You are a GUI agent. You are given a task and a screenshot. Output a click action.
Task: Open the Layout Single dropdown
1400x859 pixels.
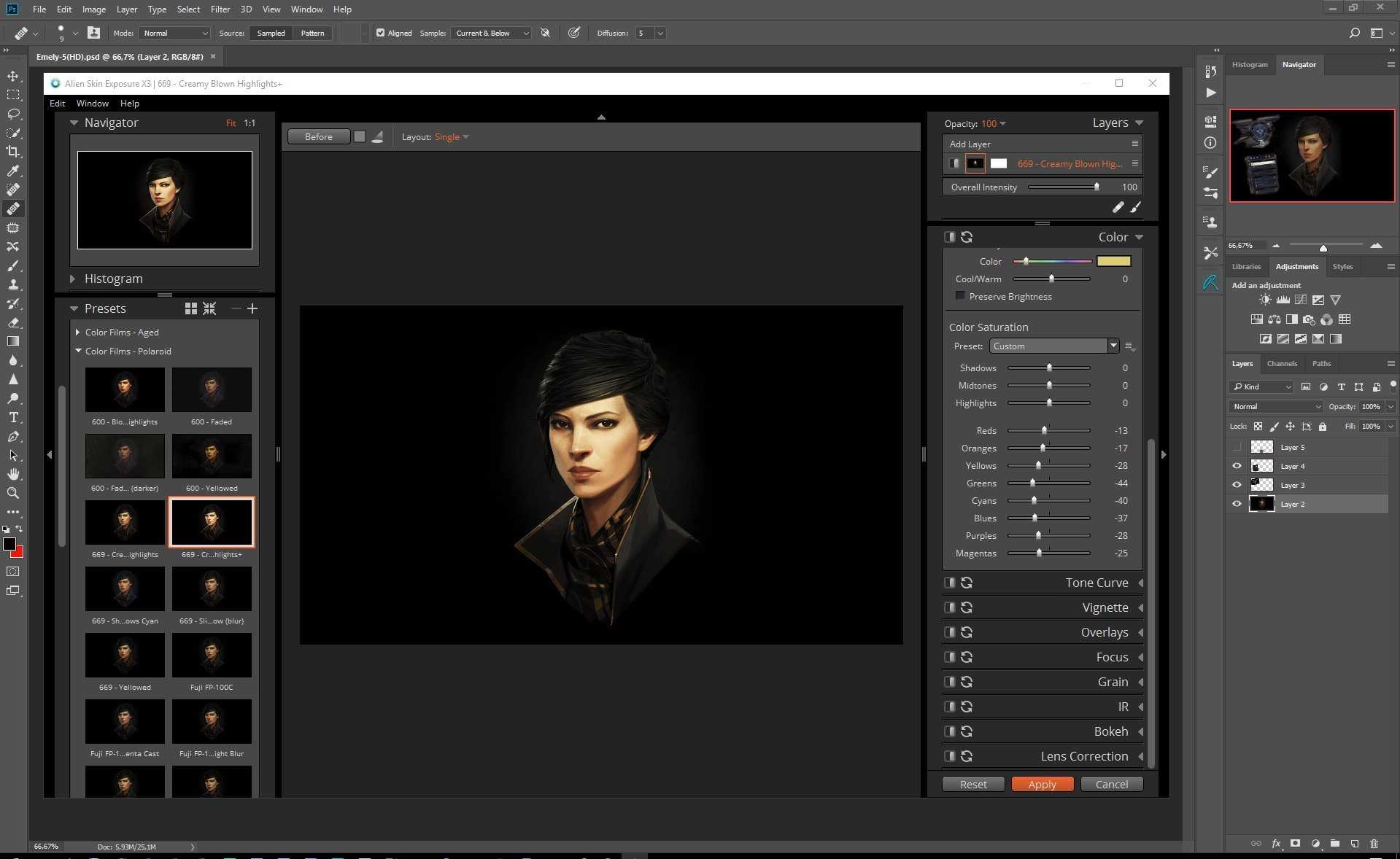[x=452, y=137]
